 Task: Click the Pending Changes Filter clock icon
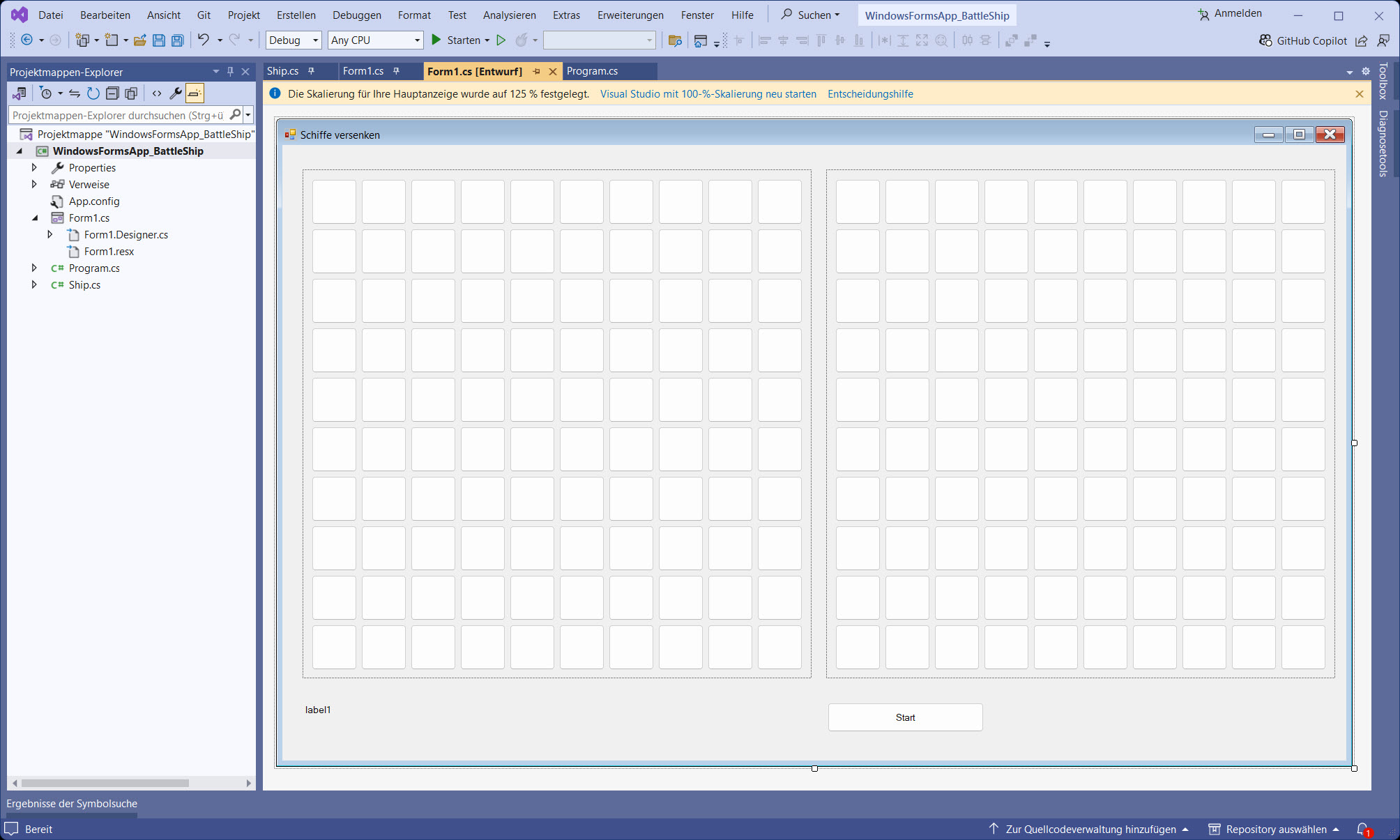(x=46, y=93)
